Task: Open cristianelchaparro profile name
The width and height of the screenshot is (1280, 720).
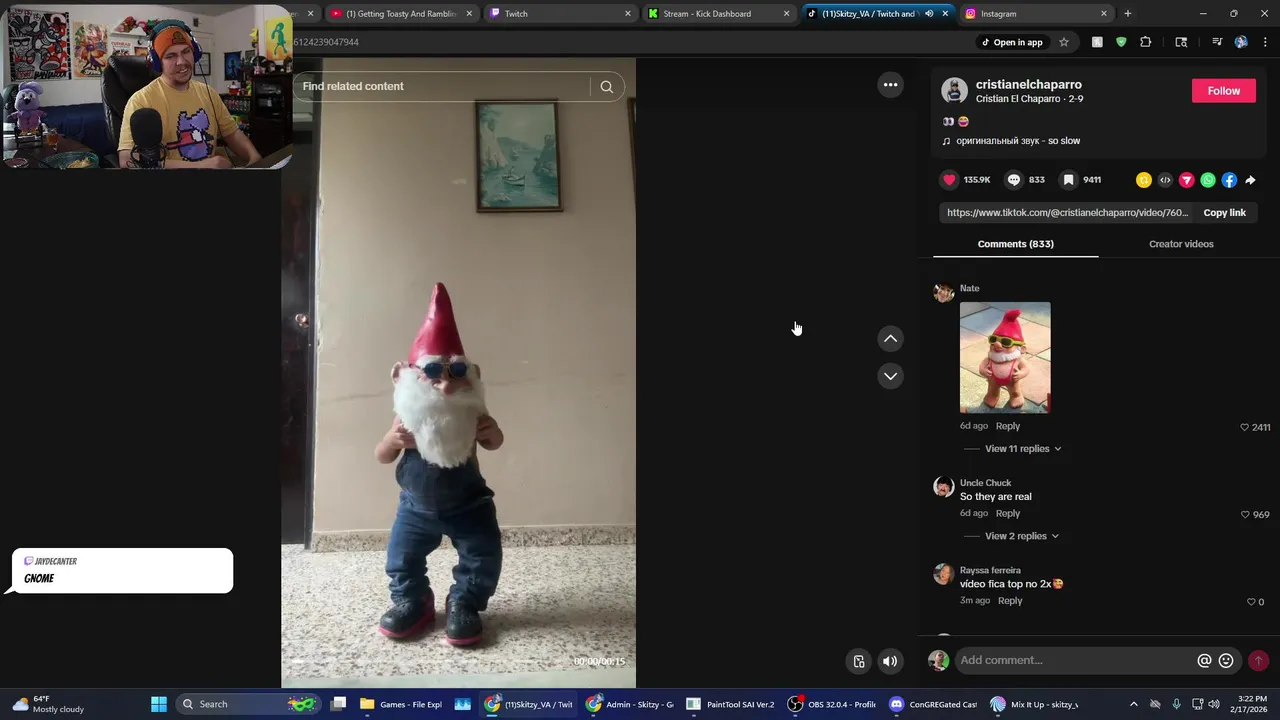Action: tap(1028, 85)
